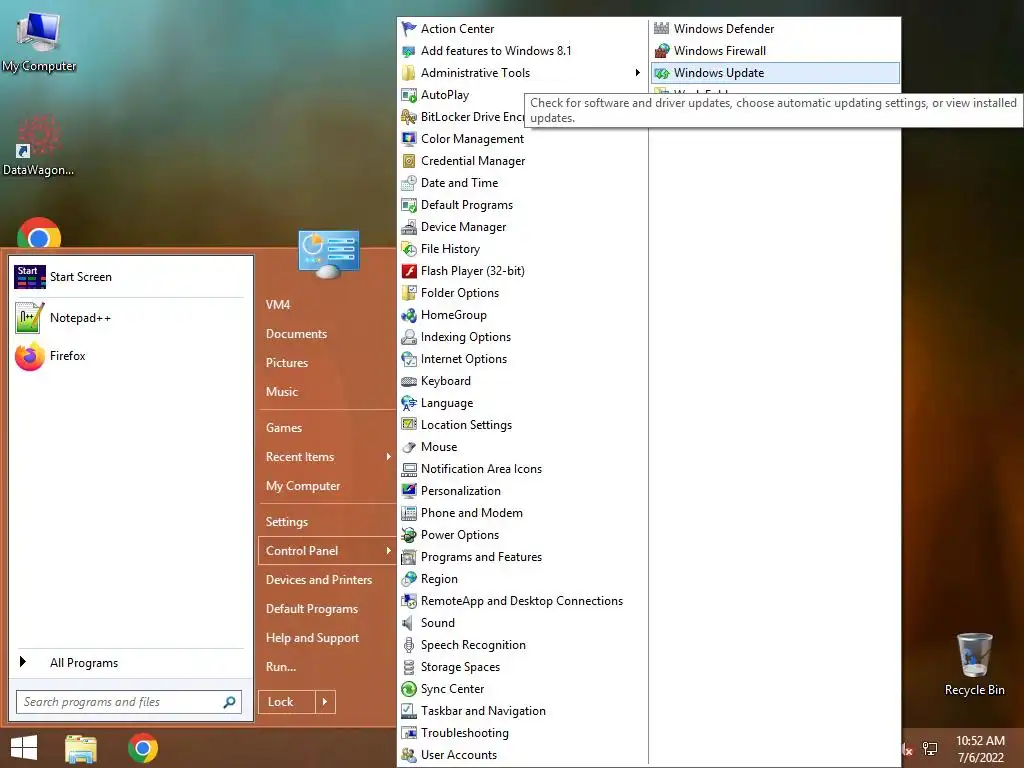The height and width of the screenshot is (768, 1024).
Task: Click the Sound speaker icon
Action: [409, 623]
